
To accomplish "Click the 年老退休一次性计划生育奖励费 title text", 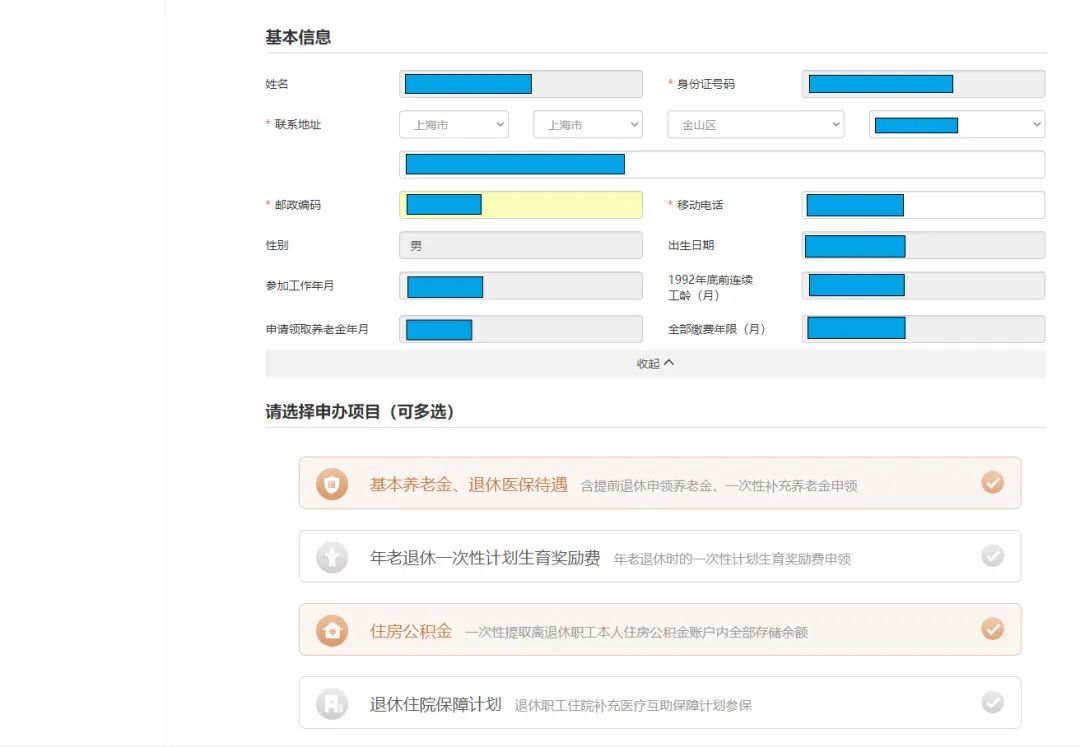I will pos(485,558).
